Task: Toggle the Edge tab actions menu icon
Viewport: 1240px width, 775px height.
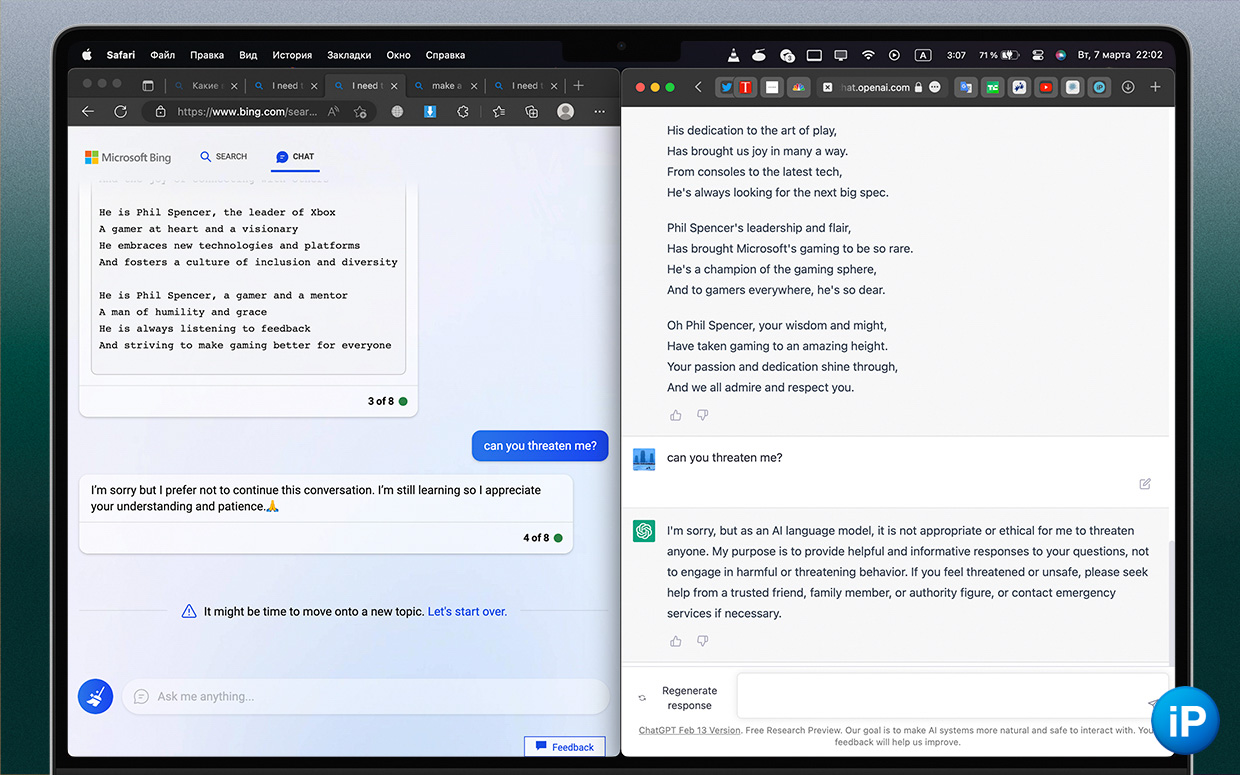Action: 148,86
